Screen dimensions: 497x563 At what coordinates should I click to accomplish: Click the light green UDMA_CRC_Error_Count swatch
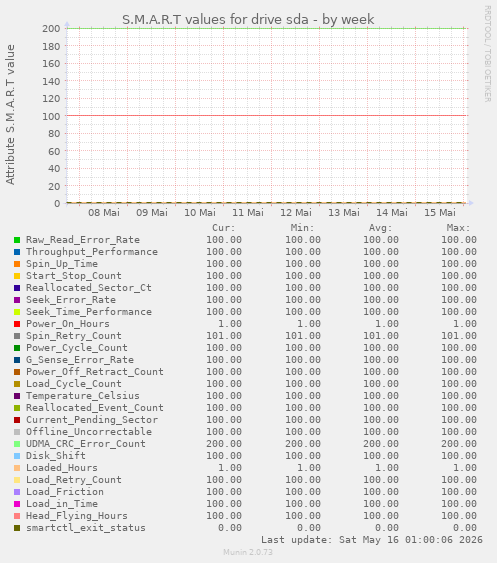coord(17,444)
